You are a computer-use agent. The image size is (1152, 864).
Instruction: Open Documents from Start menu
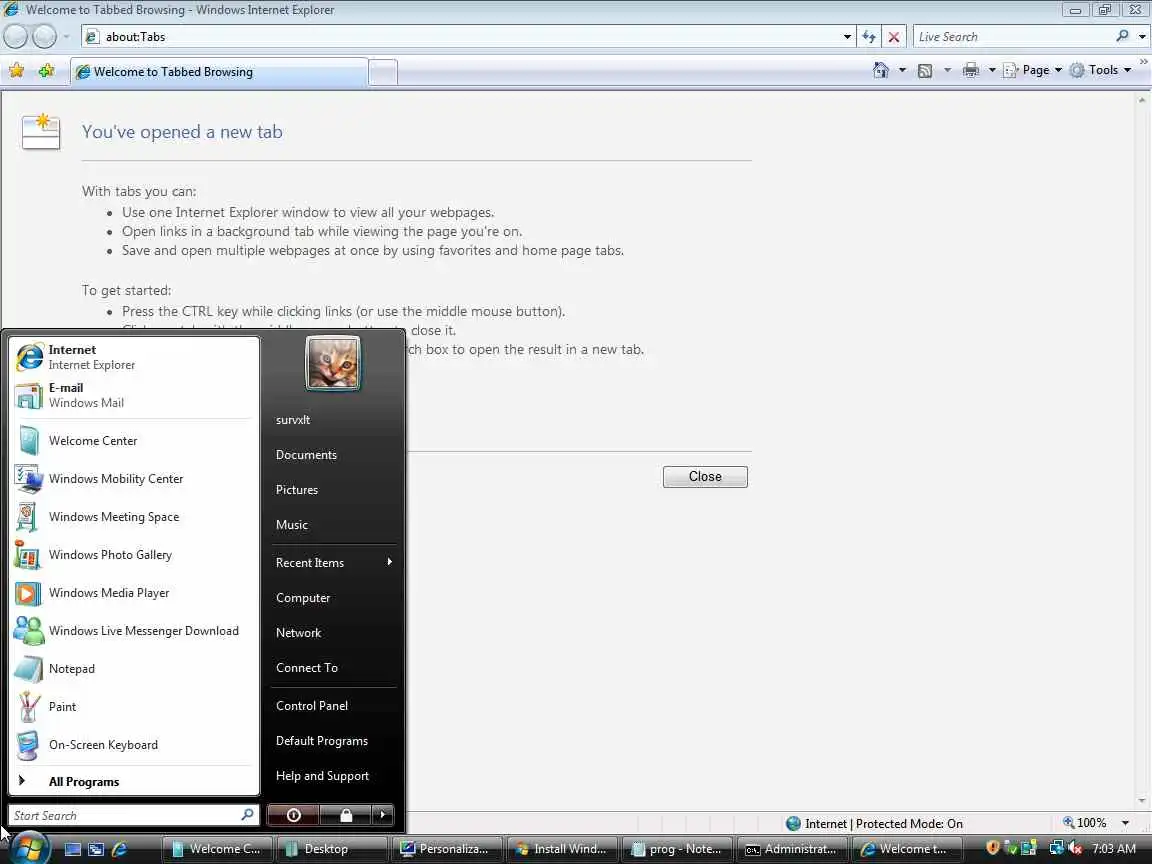(334, 455)
